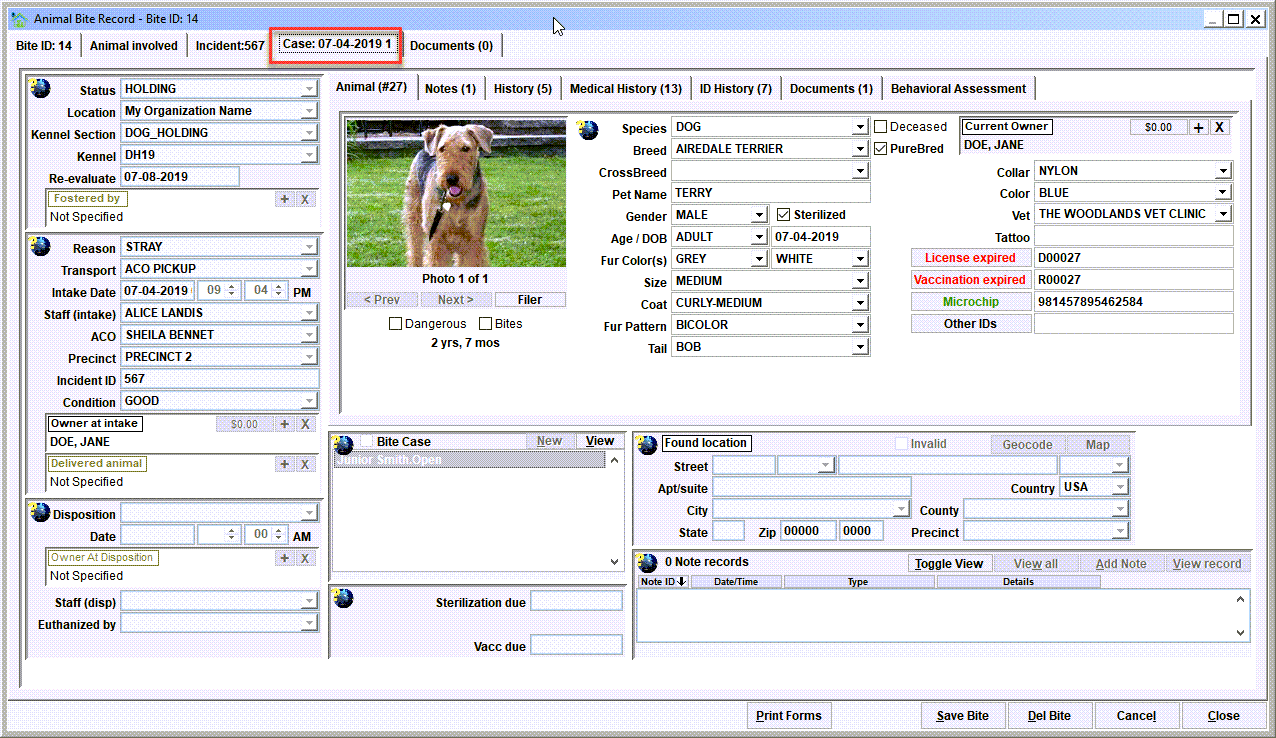
Task: Click the globe icon next to Species
Action: tap(588, 130)
